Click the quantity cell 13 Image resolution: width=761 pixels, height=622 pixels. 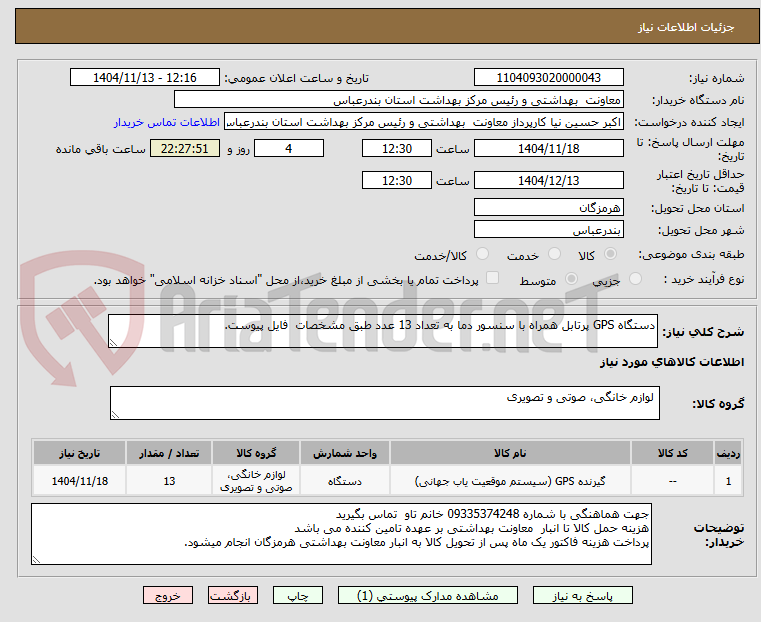coord(169,481)
